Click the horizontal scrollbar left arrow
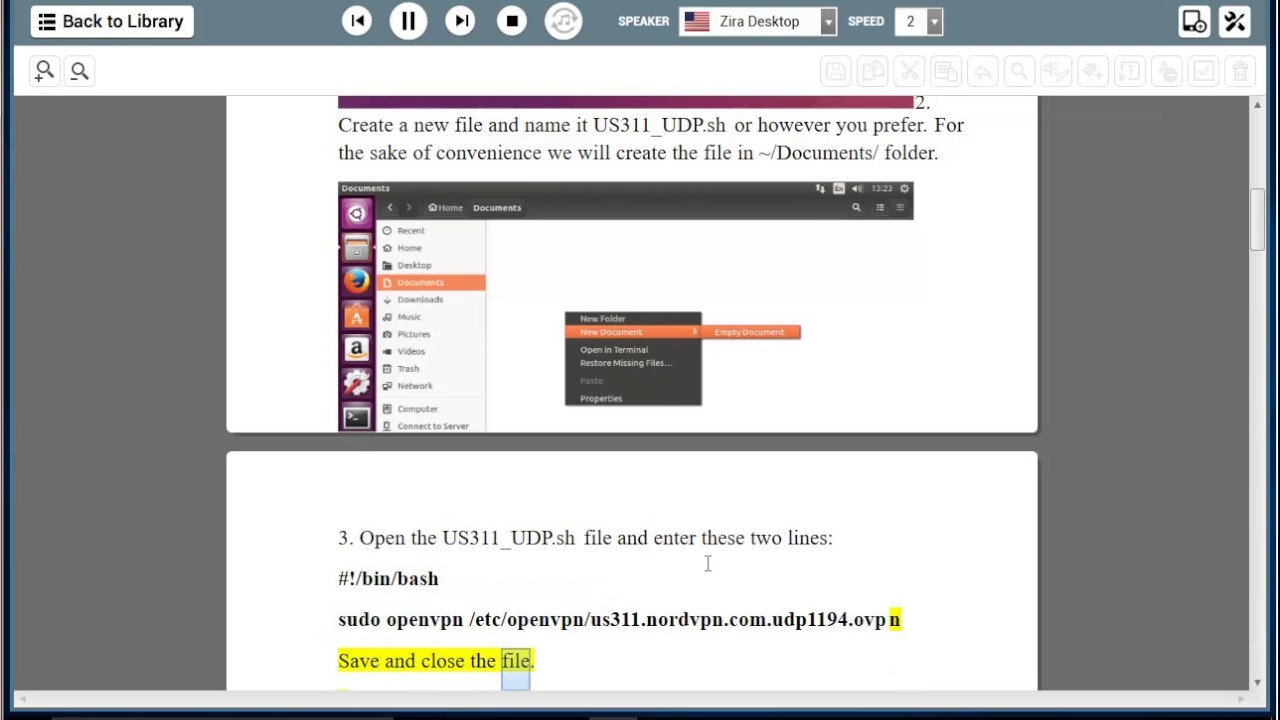1280x720 pixels. click(x=22, y=698)
